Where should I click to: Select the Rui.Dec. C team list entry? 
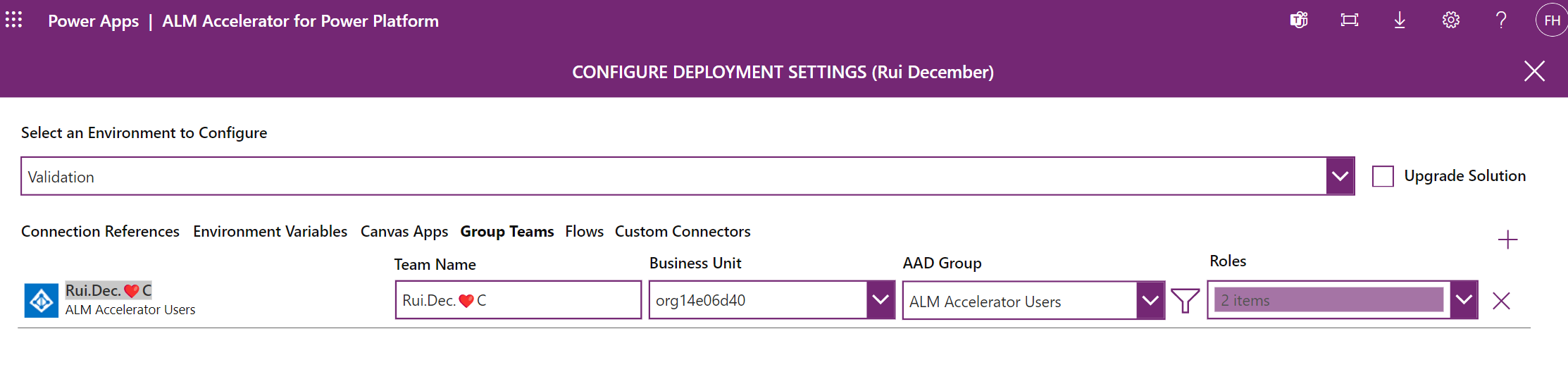pyautogui.click(x=108, y=290)
